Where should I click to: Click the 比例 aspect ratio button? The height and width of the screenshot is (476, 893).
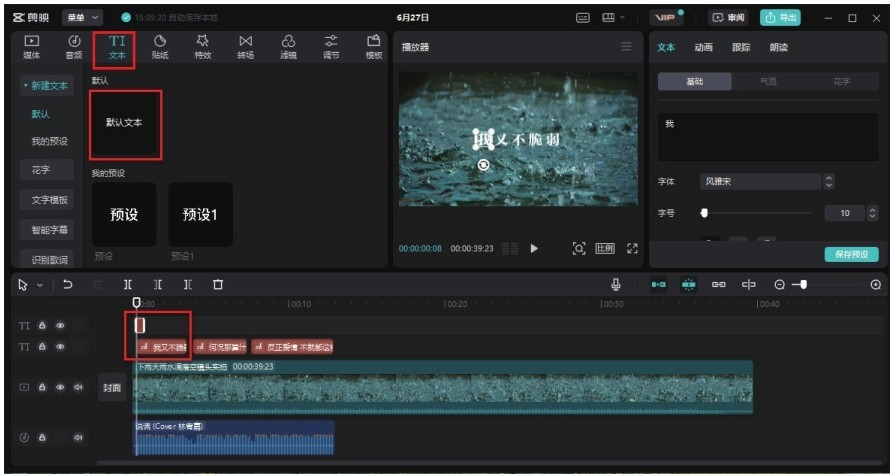pyautogui.click(x=605, y=248)
